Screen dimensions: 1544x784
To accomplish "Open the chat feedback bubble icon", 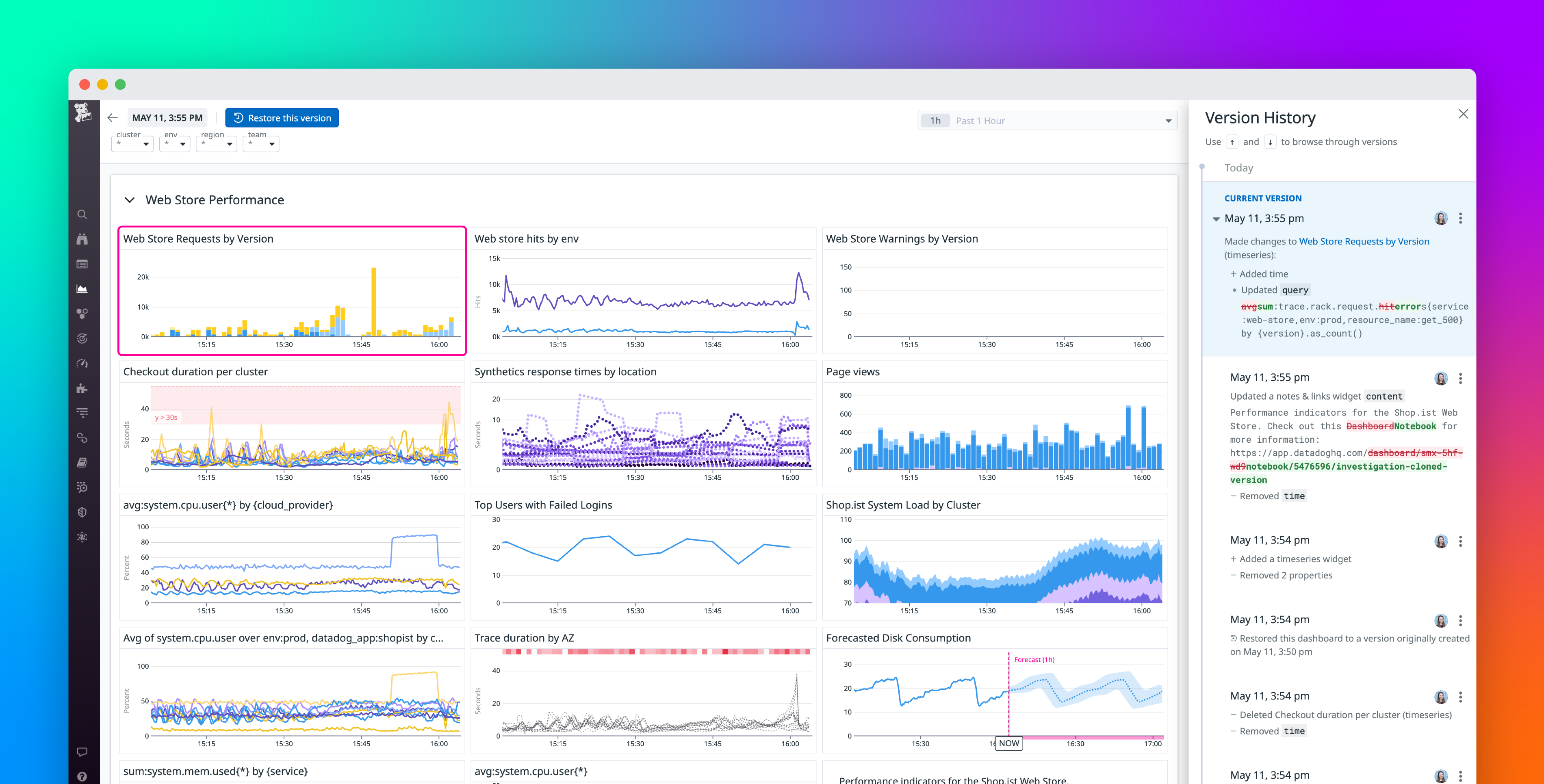I will 82,752.
